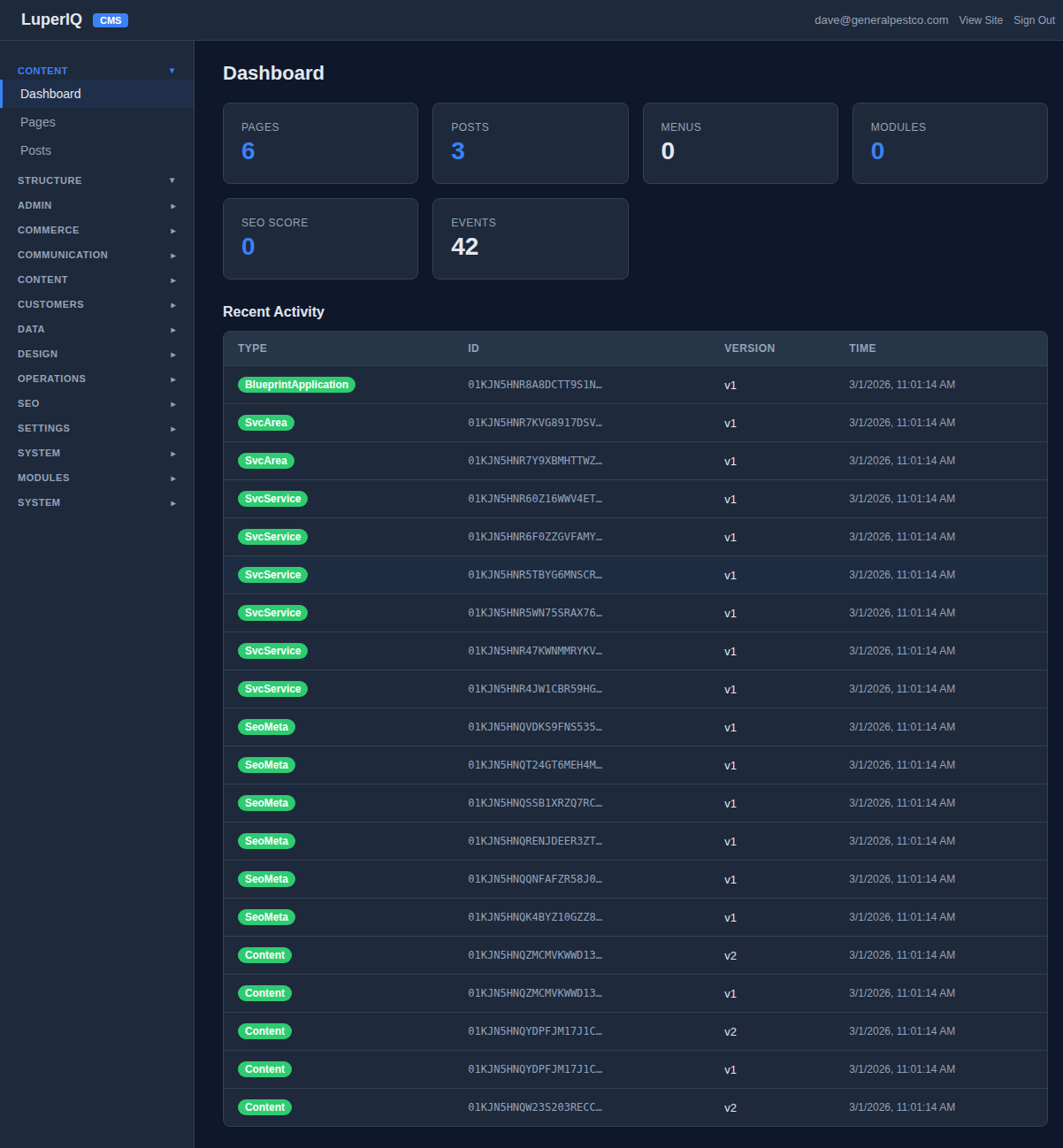Click the VERSION column header
Image resolution: width=1063 pixels, height=1148 pixels.
point(749,348)
